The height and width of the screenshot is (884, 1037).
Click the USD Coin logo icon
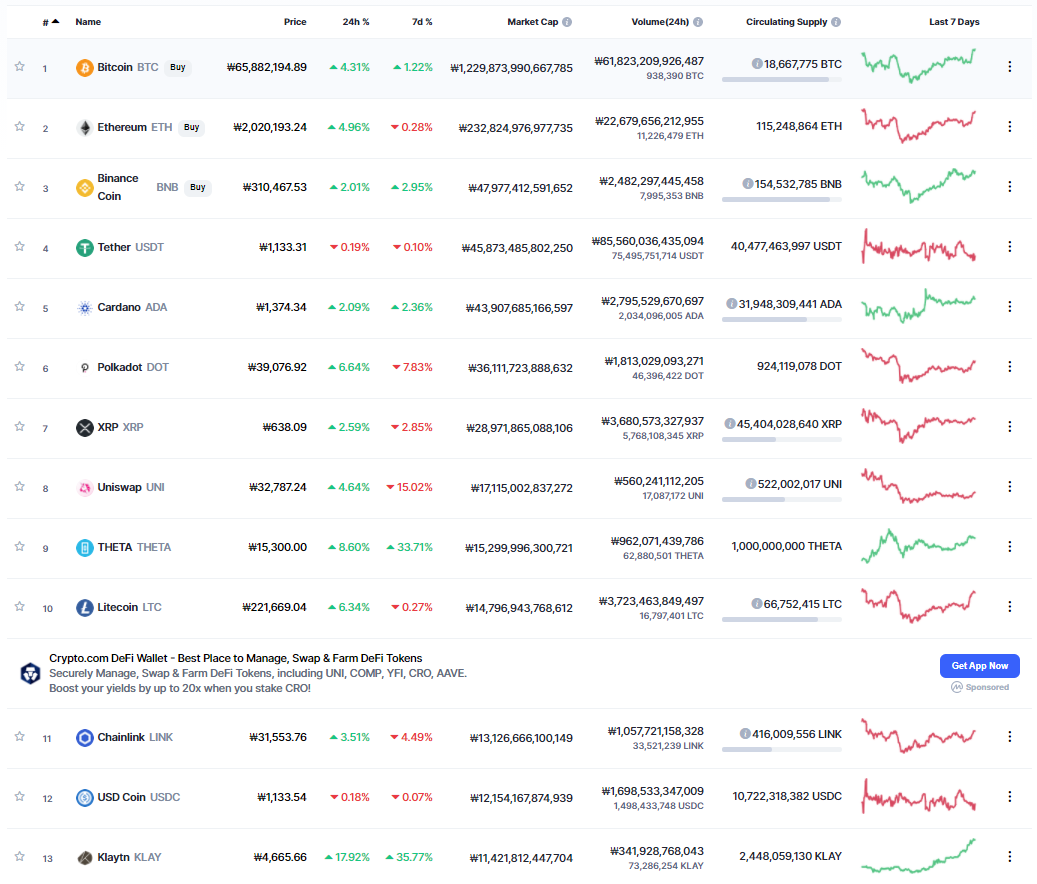point(85,798)
